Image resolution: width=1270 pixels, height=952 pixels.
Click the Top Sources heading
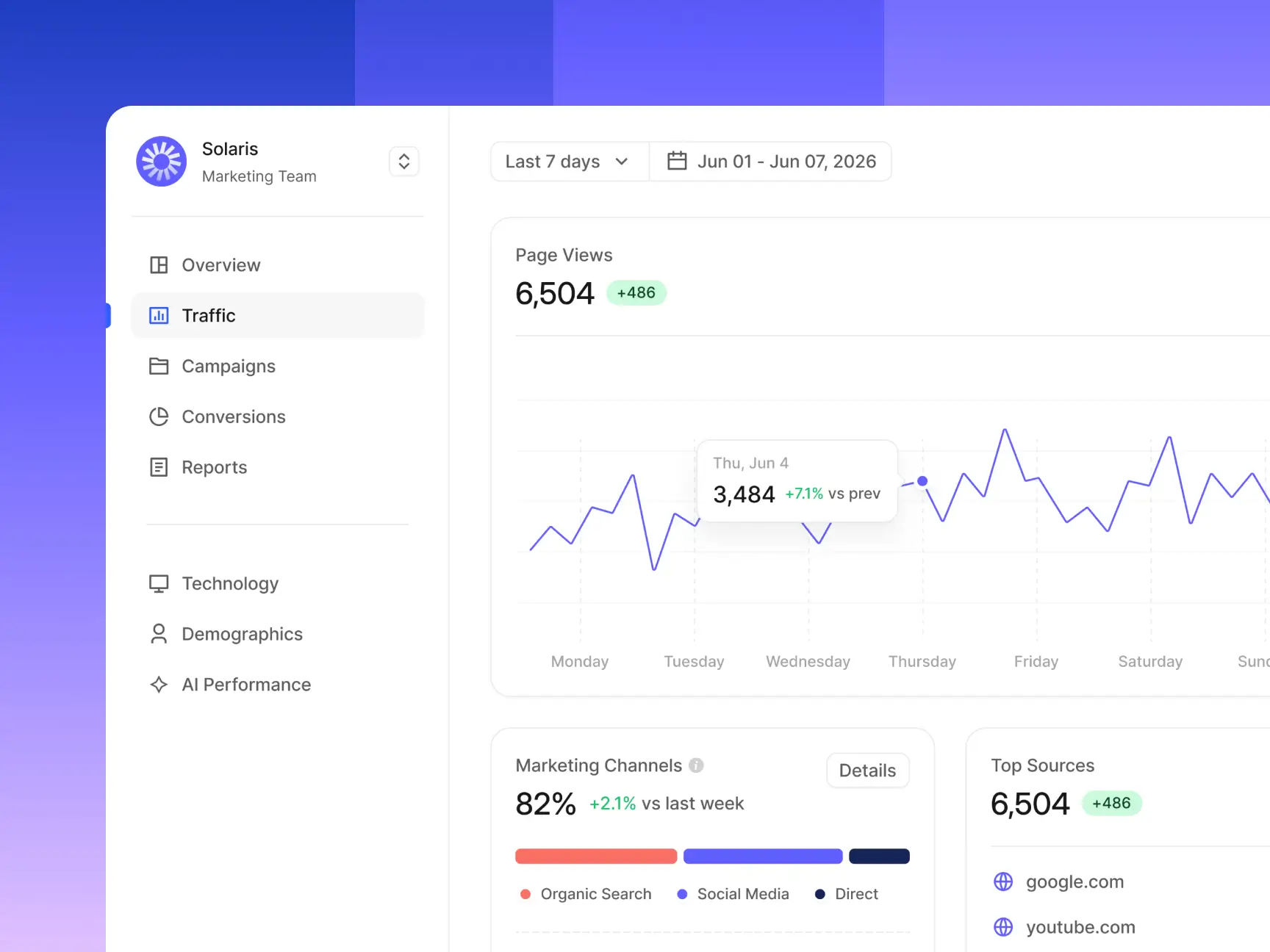coord(1043,765)
